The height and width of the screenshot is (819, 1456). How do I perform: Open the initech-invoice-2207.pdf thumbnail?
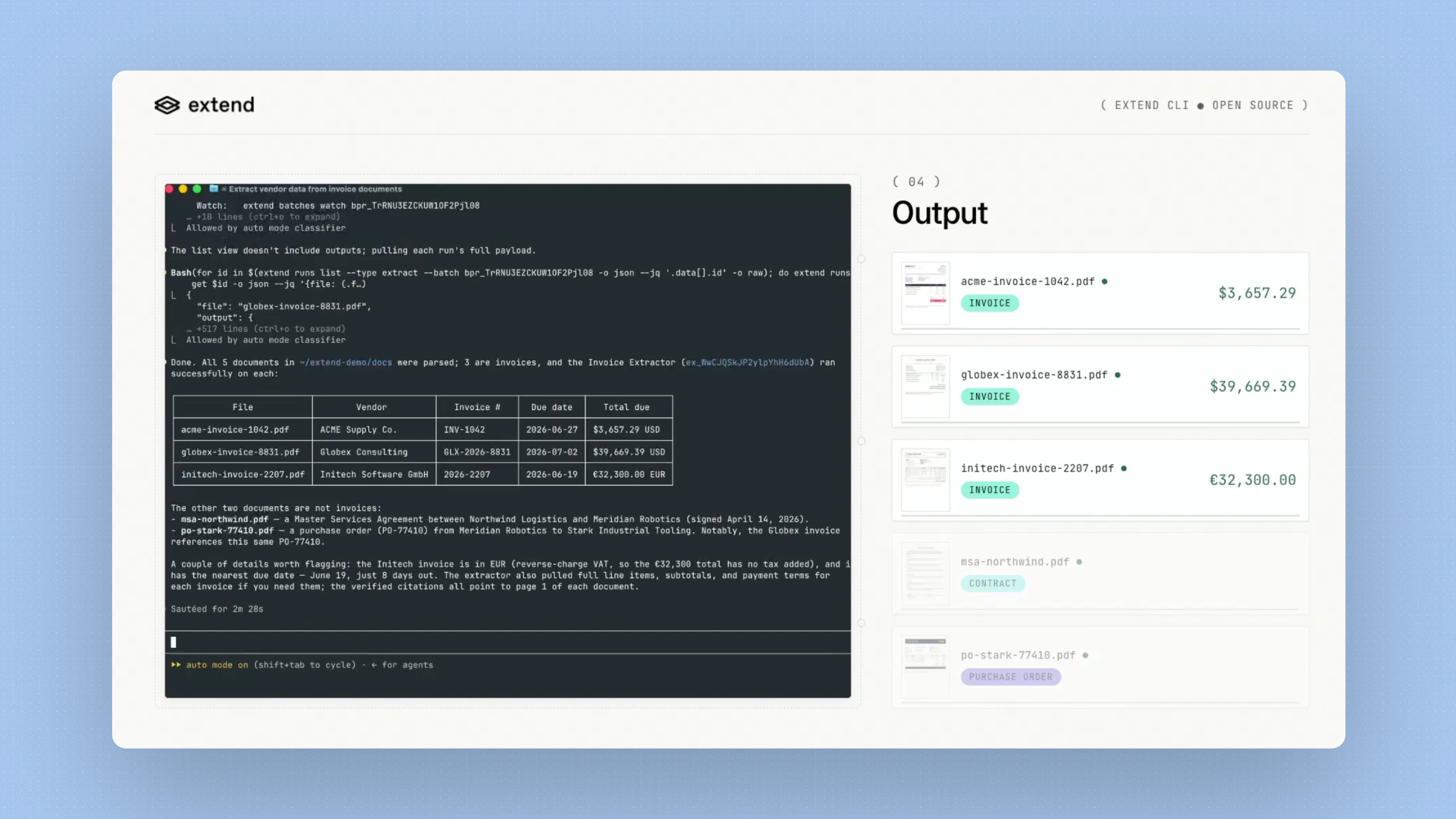[x=925, y=480]
